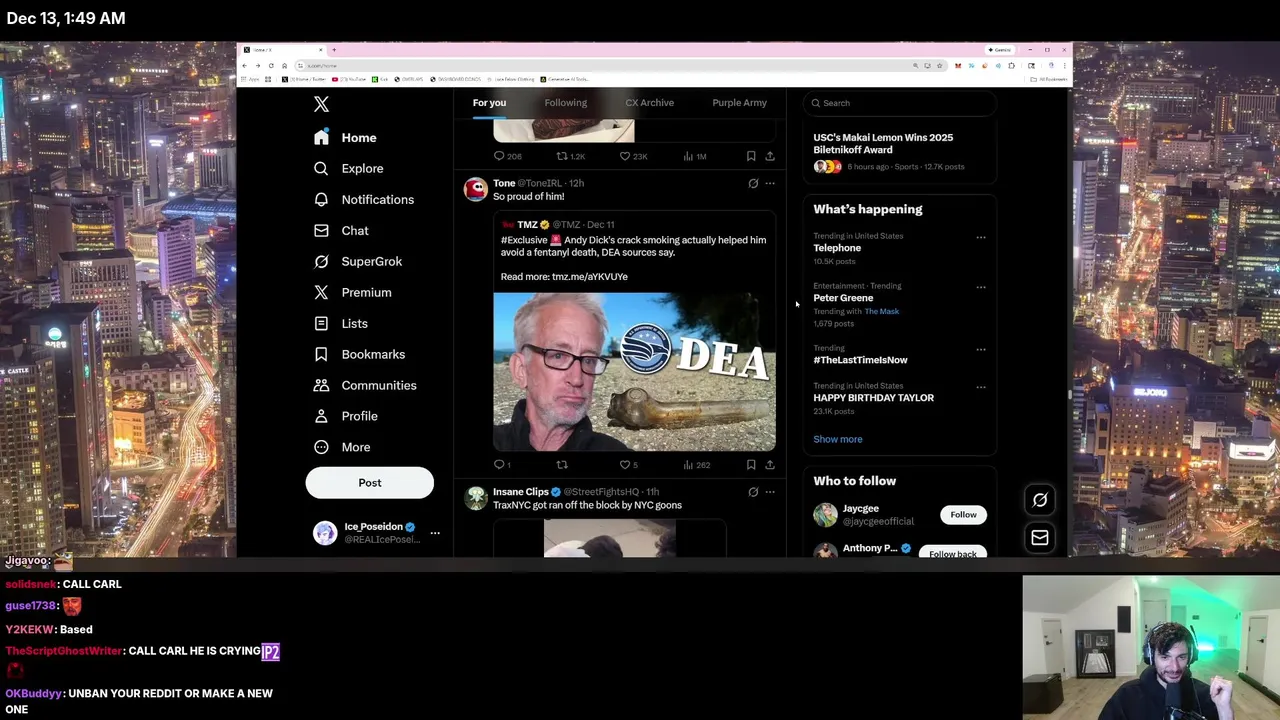Select the Following tab

566,103
